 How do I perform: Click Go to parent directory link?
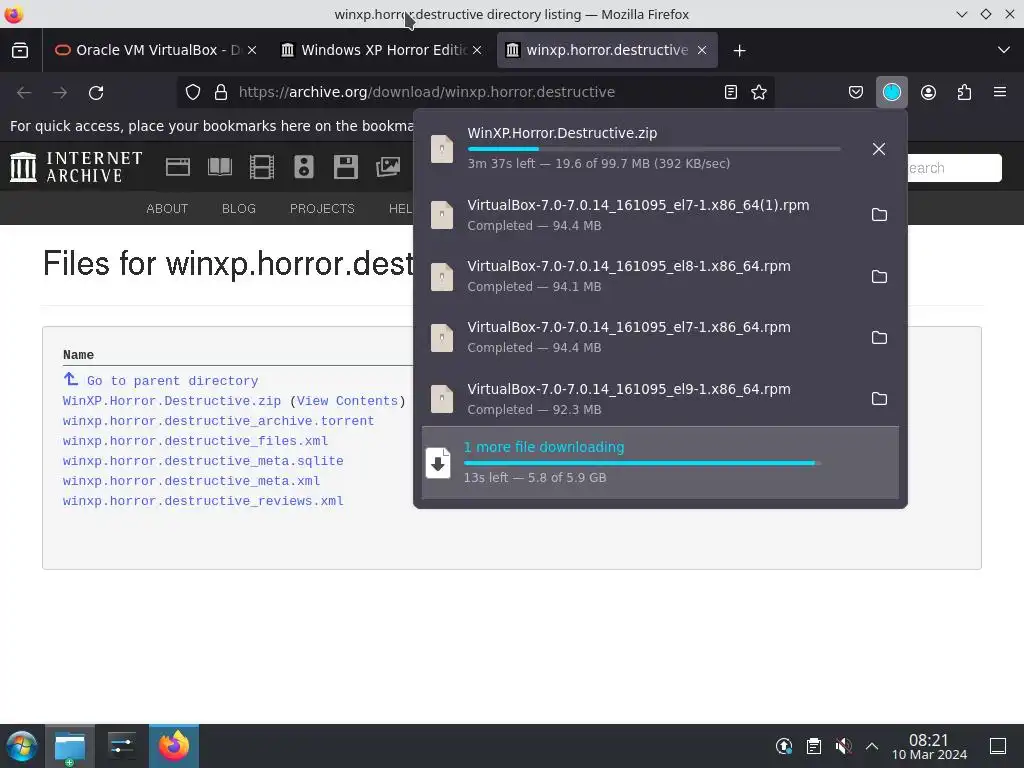172,381
